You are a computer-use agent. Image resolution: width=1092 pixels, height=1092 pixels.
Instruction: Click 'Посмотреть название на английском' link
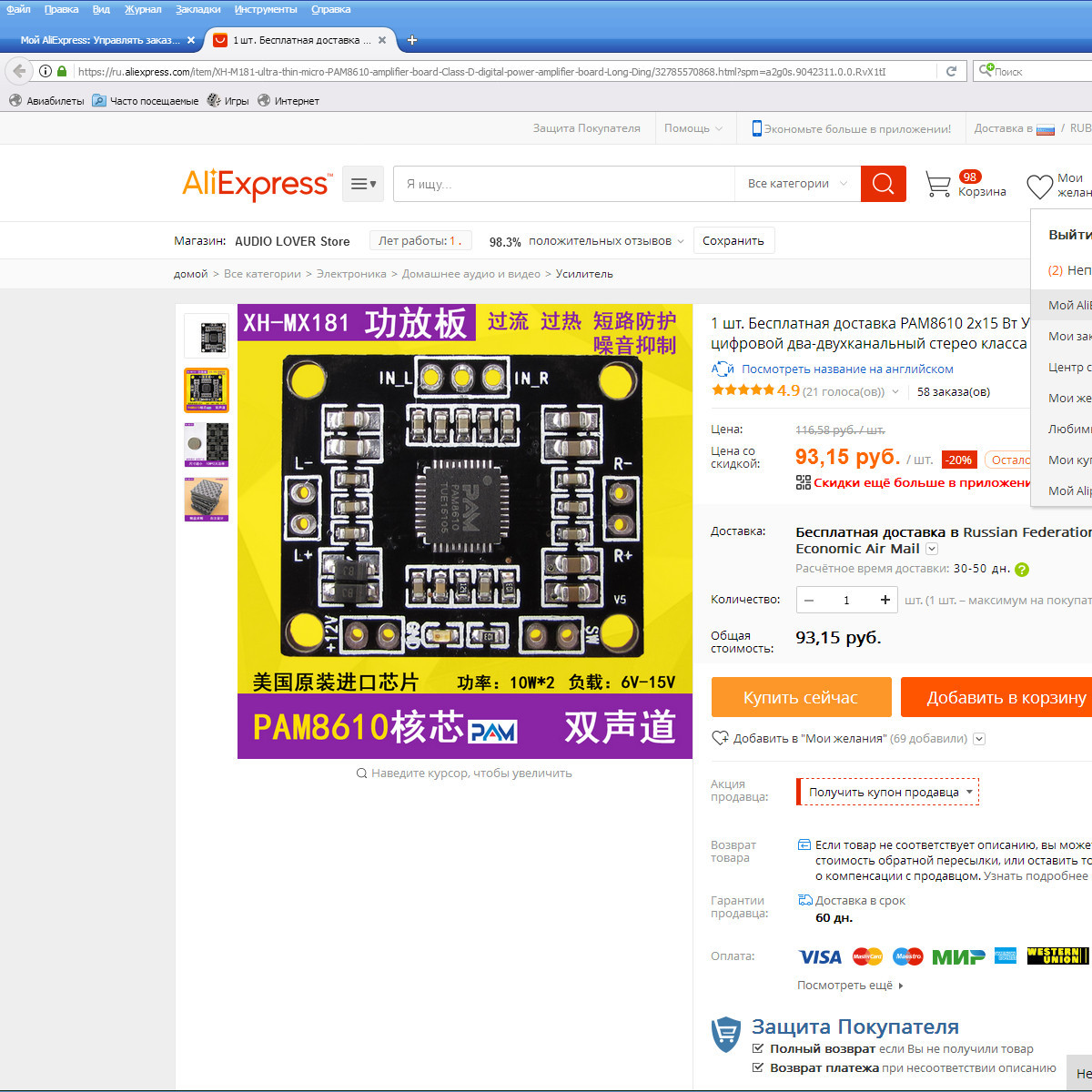pos(846,369)
